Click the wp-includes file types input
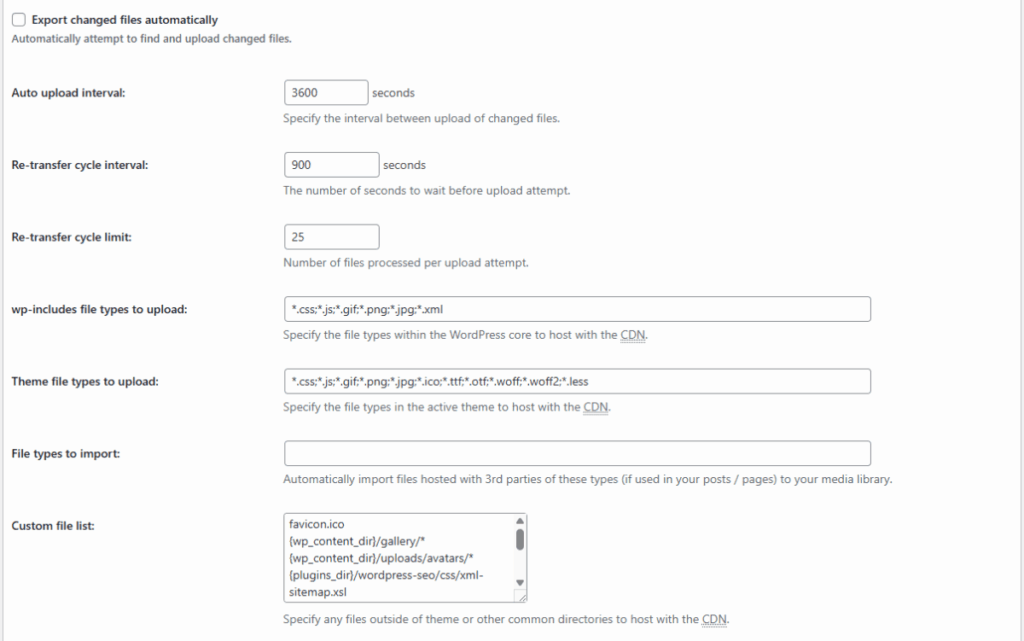Viewport: 1024px width, 641px height. coord(577,309)
